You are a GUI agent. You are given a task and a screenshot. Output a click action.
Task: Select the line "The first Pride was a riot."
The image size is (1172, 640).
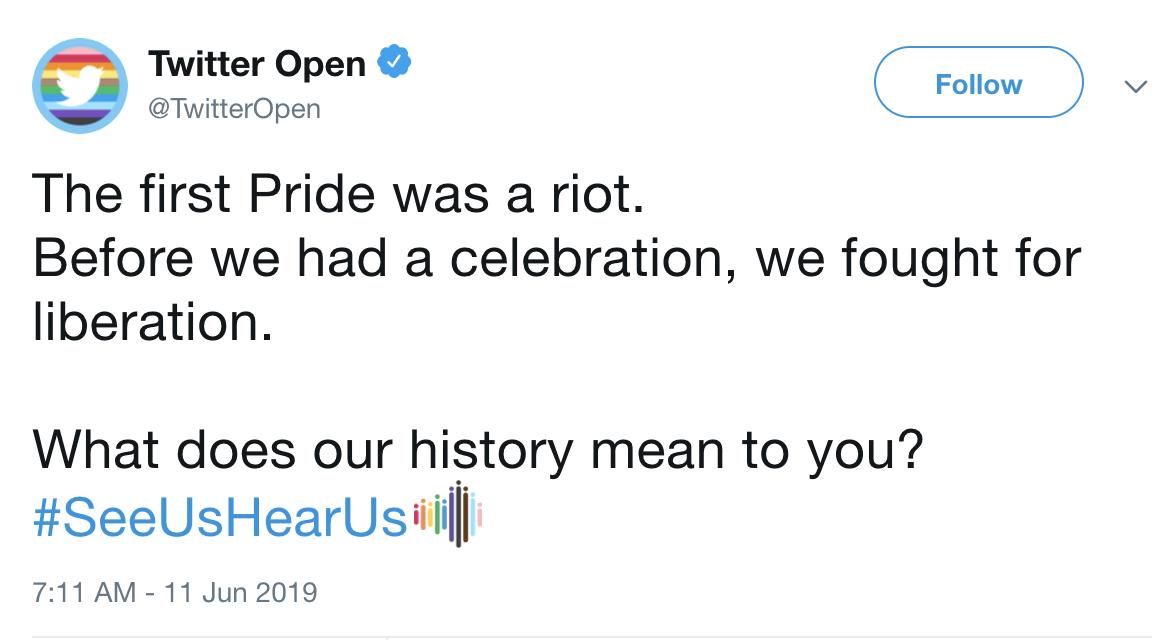(x=338, y=194)
